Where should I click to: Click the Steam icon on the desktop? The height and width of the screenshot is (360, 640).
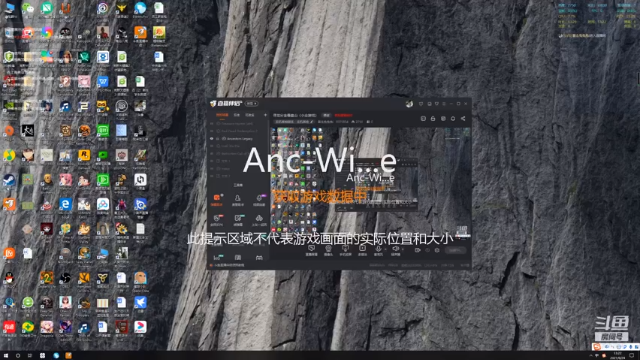[x=9, y=180]
